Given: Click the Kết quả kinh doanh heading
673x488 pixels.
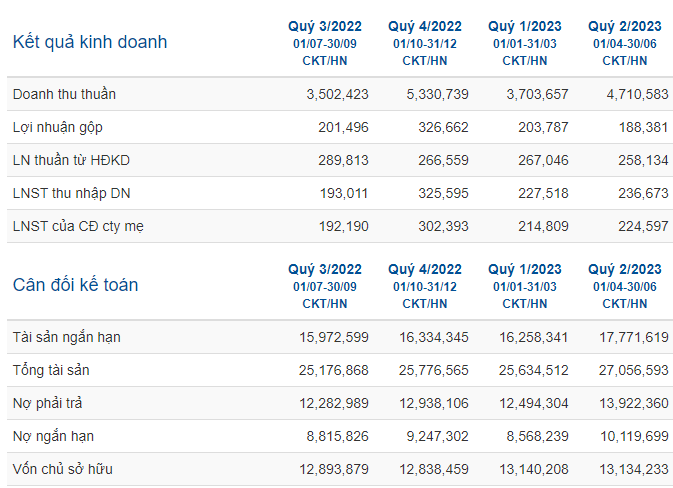Looking at the screenshot, I should 90,42.
